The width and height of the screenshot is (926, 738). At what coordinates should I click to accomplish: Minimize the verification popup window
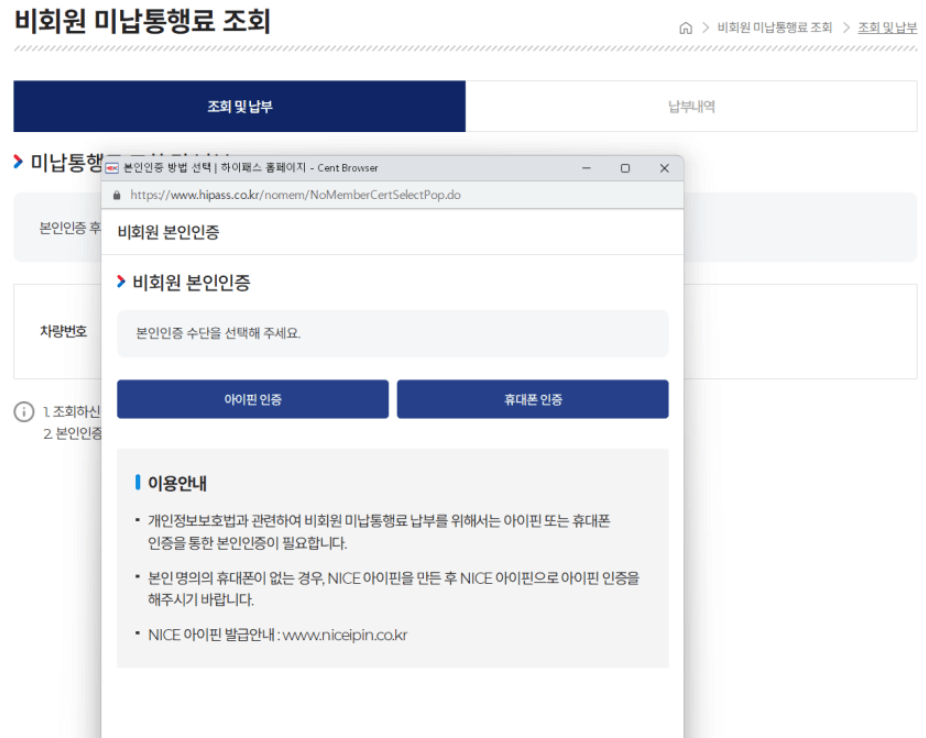point(587,168)
